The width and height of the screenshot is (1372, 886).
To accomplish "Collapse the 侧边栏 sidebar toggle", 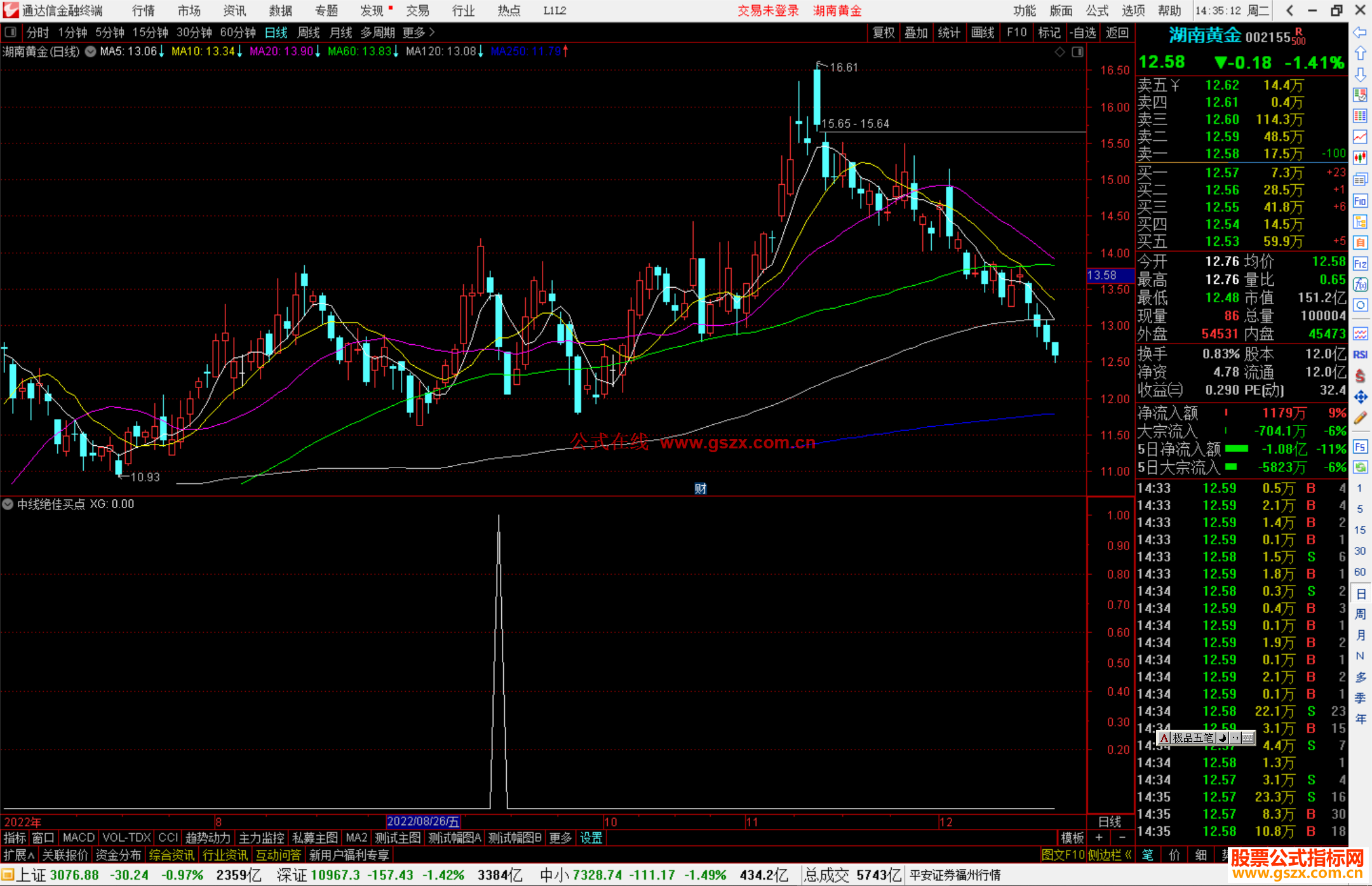I will coord(1110,855).
